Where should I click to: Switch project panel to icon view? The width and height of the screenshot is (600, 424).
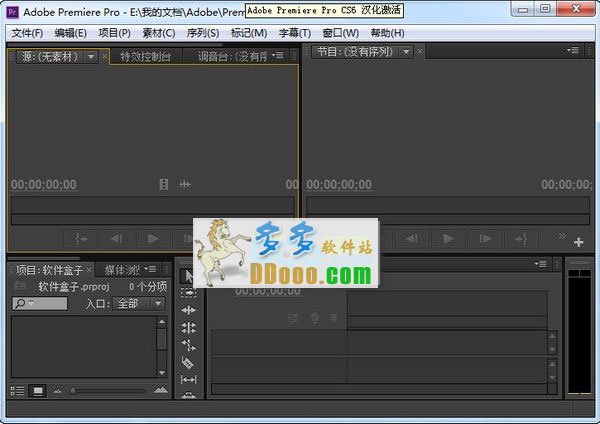[x=38, y=391]
